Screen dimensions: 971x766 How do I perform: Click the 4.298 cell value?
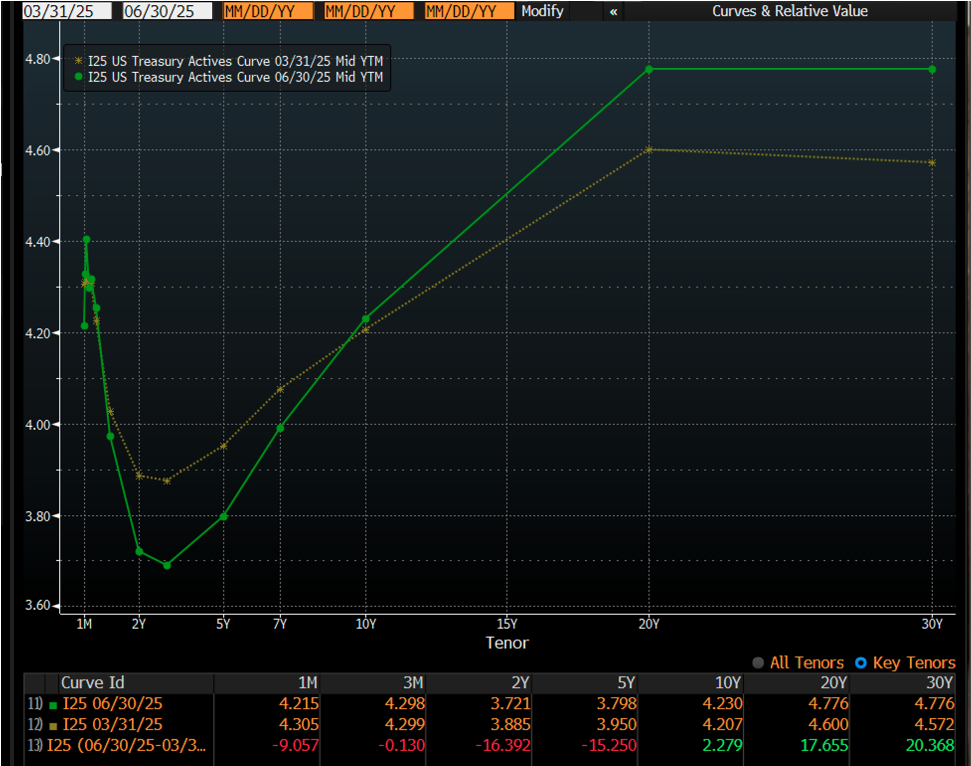coord(405,703)
